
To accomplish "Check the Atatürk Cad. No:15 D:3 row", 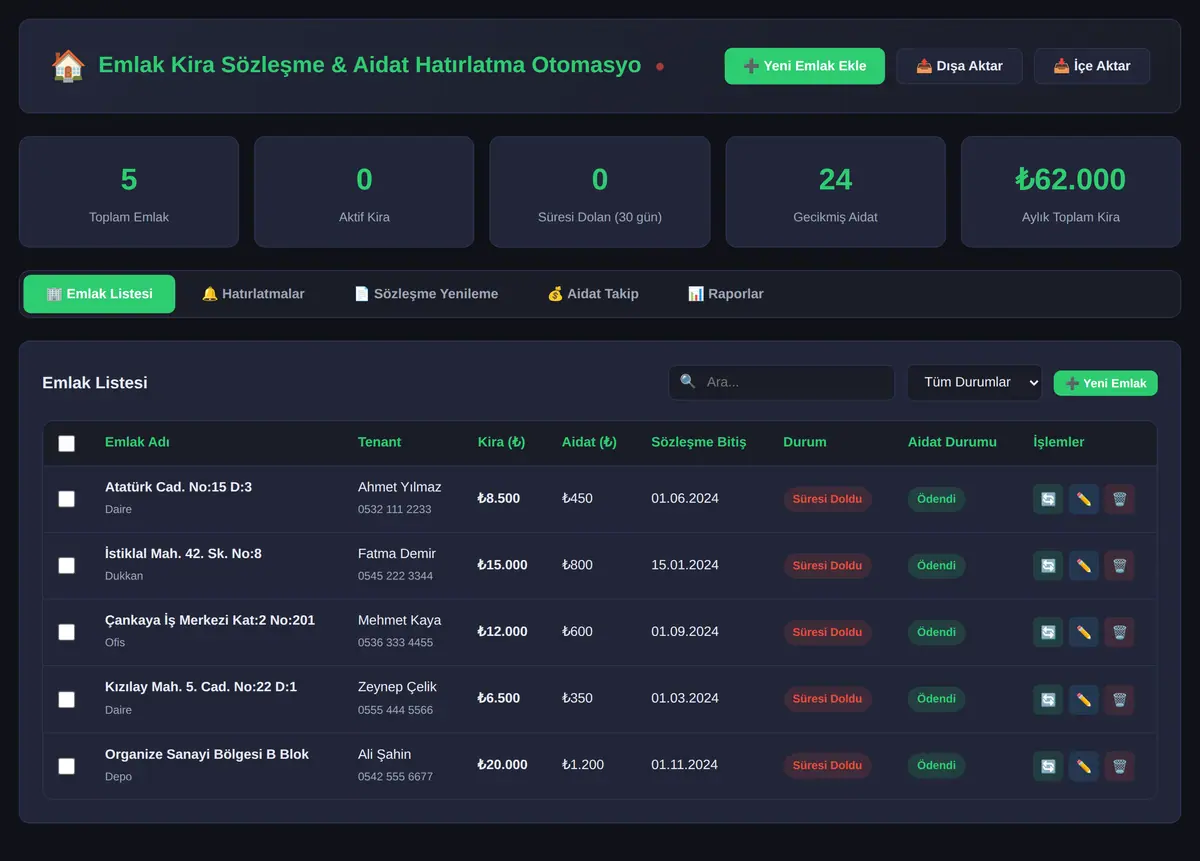I will coord(66,498).
